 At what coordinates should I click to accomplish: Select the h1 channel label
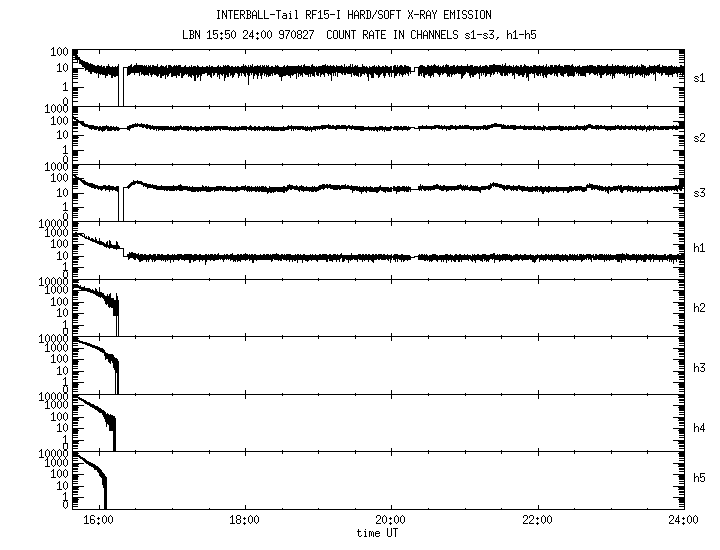(699, 250)
